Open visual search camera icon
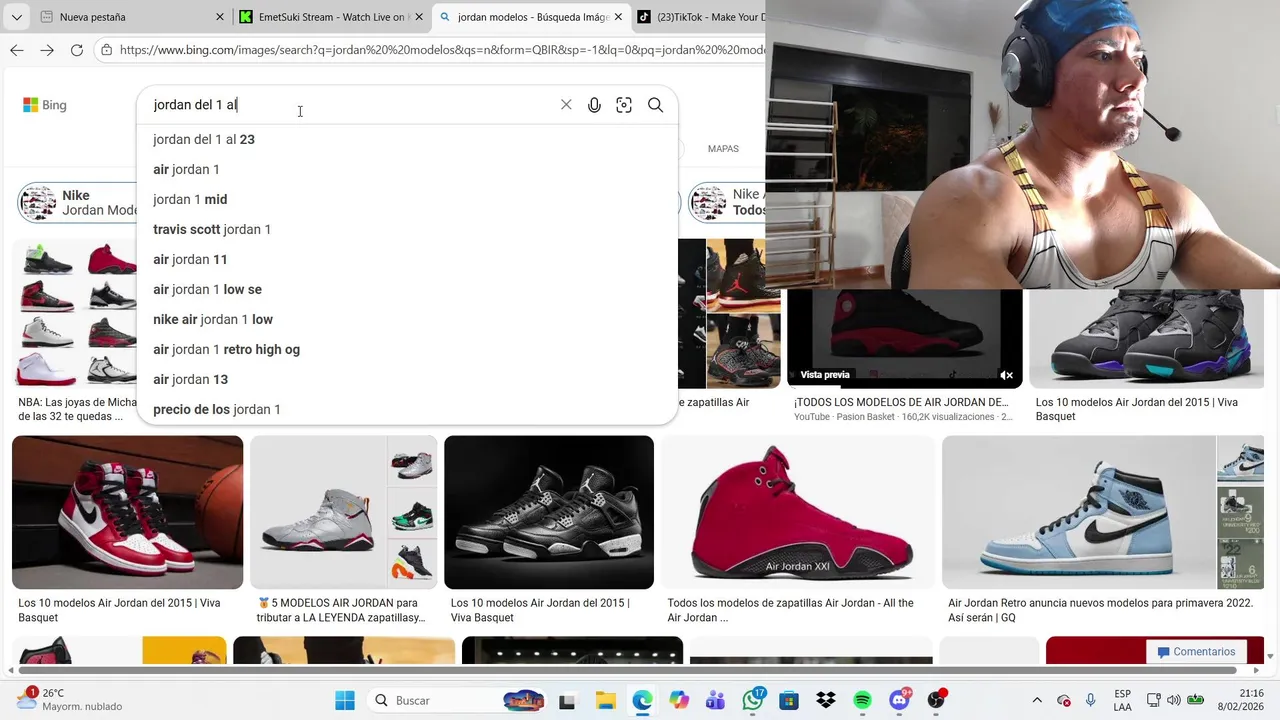This screenshot has height=720, width=1280. click(x=624, y=105)
